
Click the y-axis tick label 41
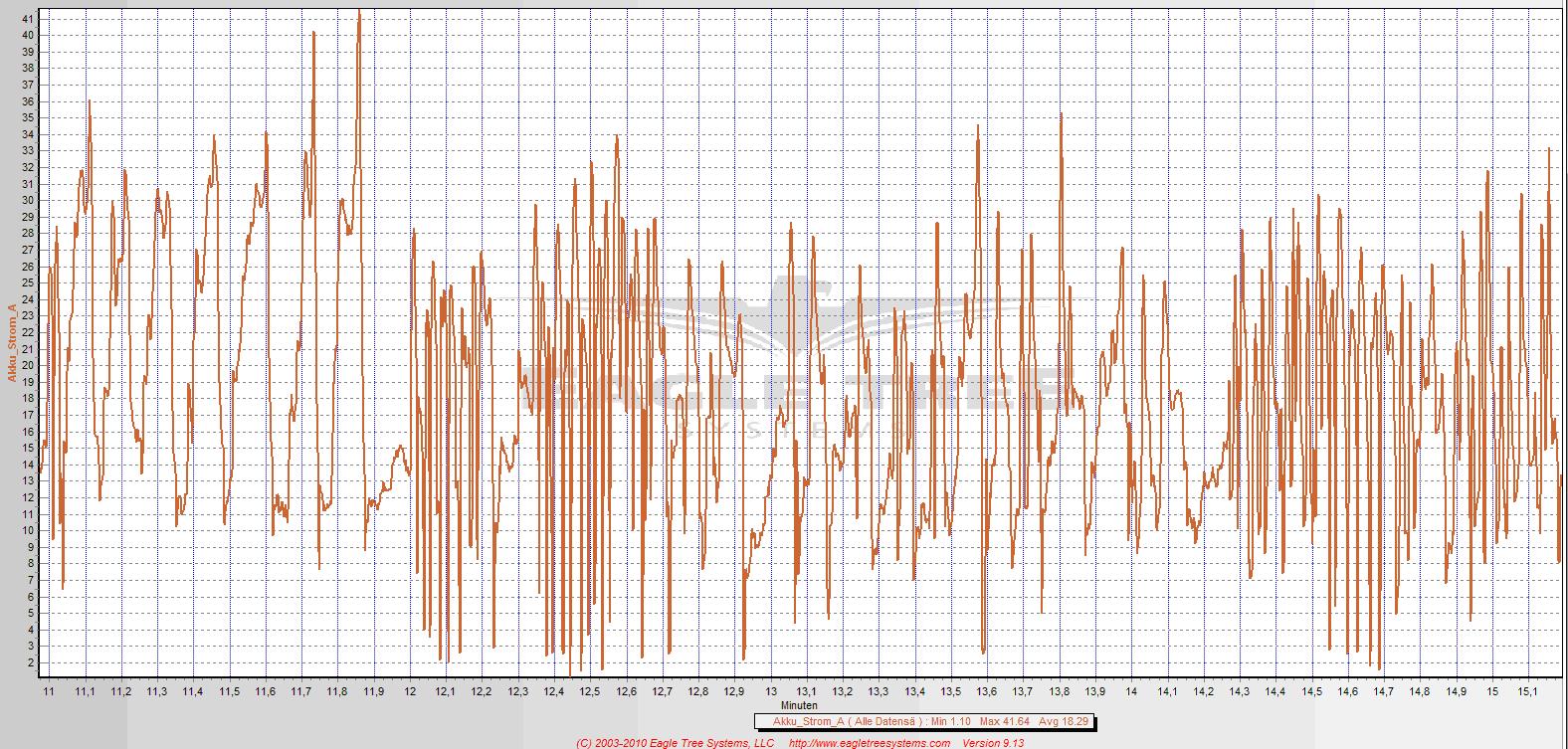click(x=28, y=19)
